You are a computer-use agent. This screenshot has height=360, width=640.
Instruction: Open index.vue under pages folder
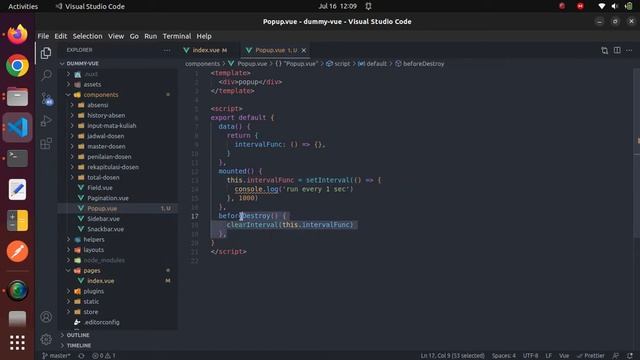coord(100,281)
